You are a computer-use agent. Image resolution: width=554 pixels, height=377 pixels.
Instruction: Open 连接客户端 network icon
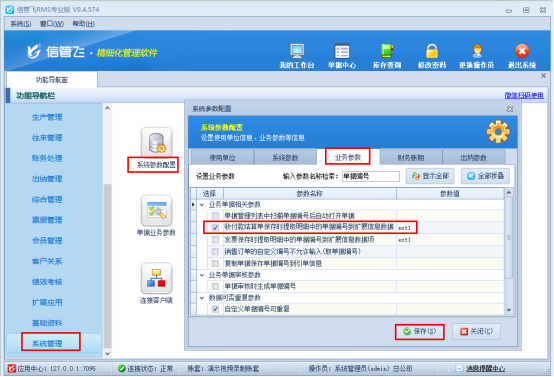(157, 278)
